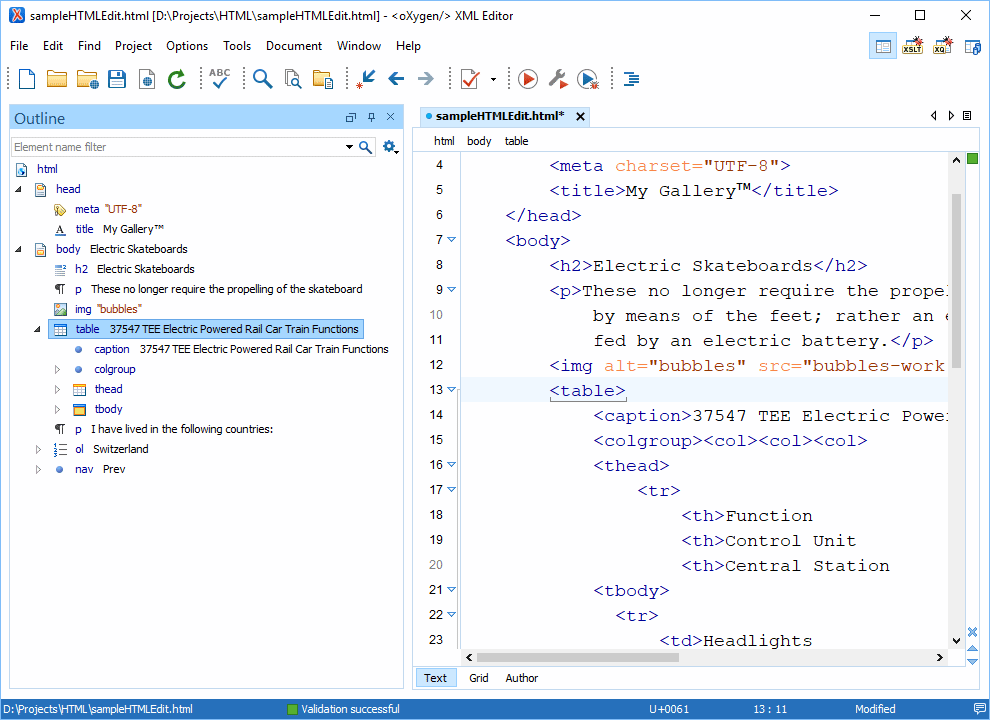Image resolution: width=990 pixels, height=720 pixels.
Task: Debug transformation scenario icon
Action: tap(588, 79)
